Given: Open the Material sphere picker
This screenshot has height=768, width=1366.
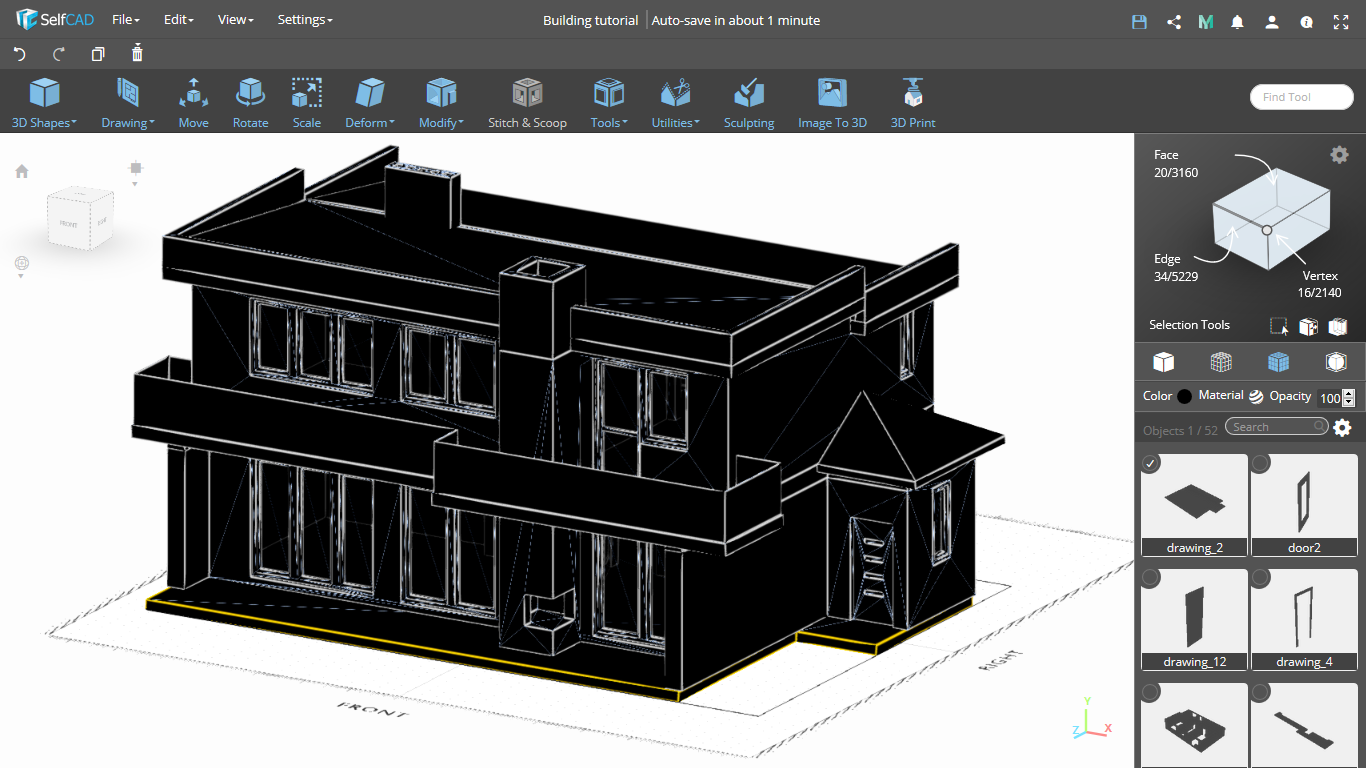Looking at the screenshot, I should pos(1256,396).
